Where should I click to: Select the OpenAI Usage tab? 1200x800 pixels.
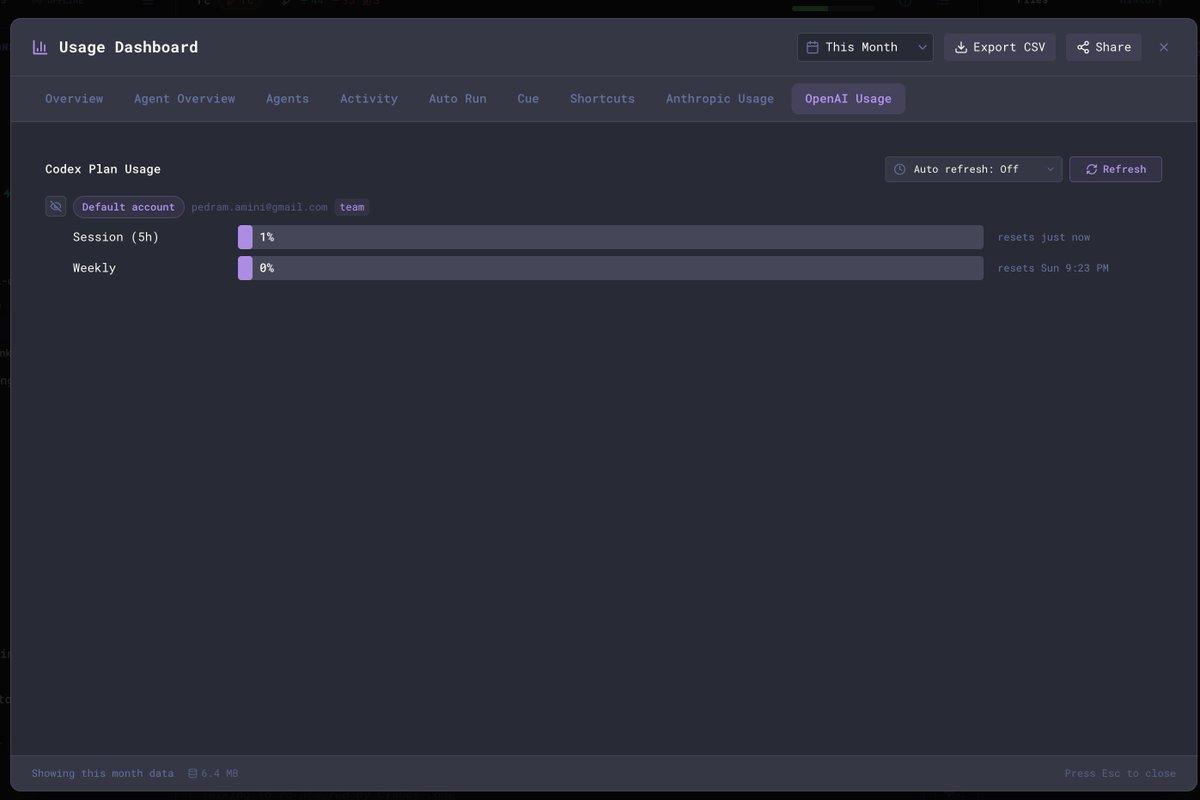click(x=848, y=99)
